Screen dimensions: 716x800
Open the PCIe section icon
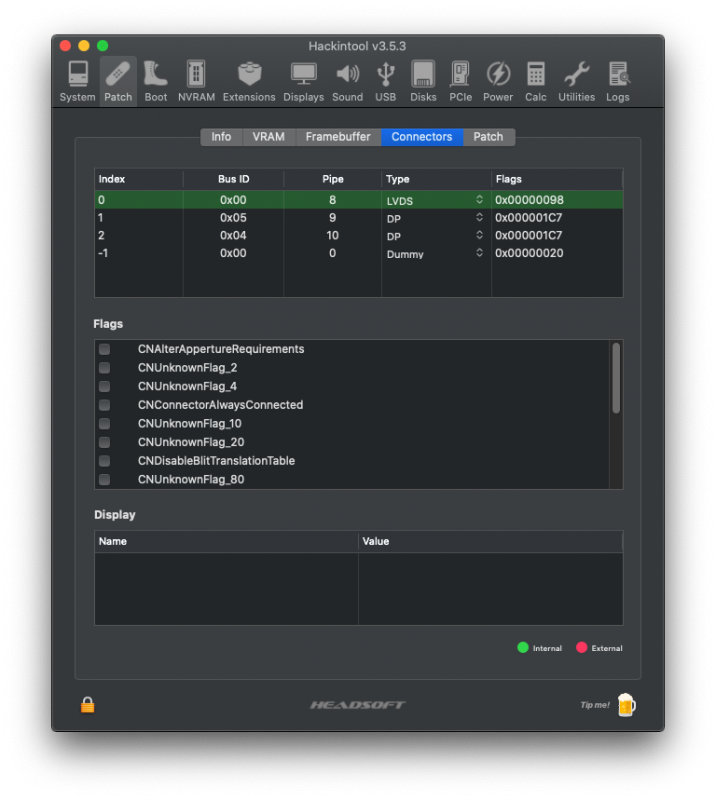click(x=460, y=81)
